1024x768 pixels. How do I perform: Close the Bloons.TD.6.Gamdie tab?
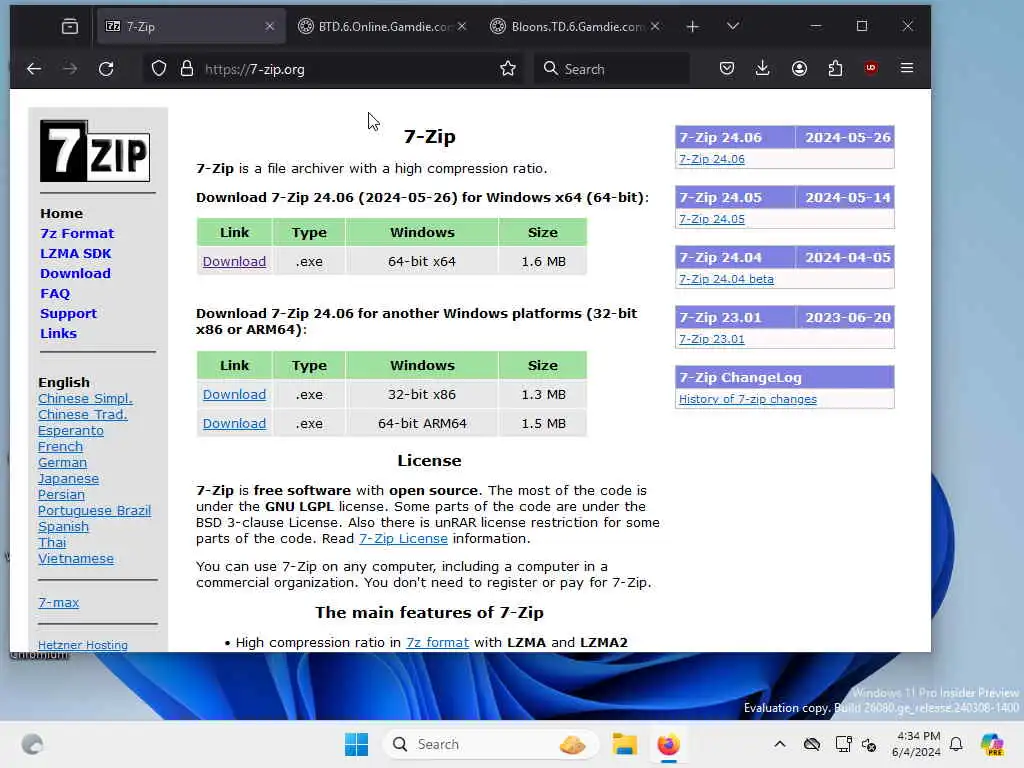point(655,26)
